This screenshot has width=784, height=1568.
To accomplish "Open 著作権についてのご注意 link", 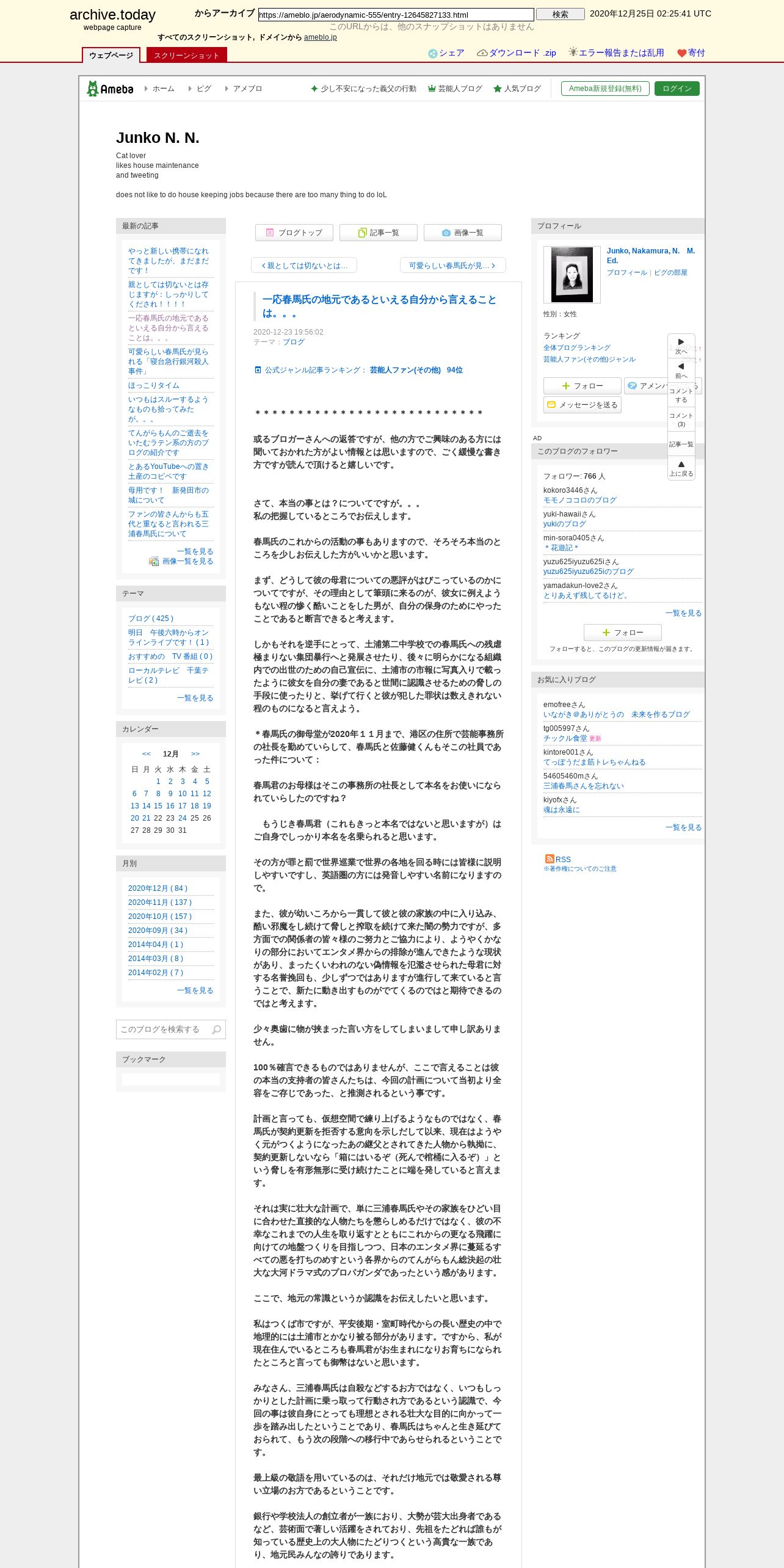I will coord(580,869).
